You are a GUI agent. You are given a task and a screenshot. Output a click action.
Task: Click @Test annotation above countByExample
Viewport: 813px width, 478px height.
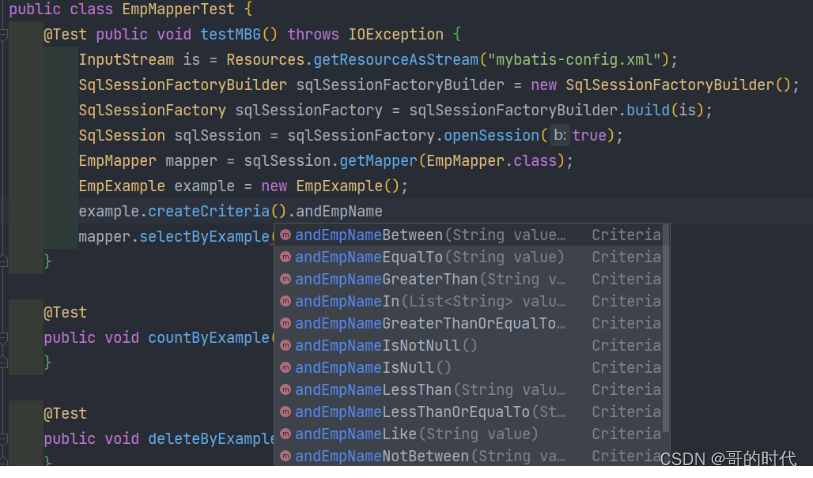[65, 313]
